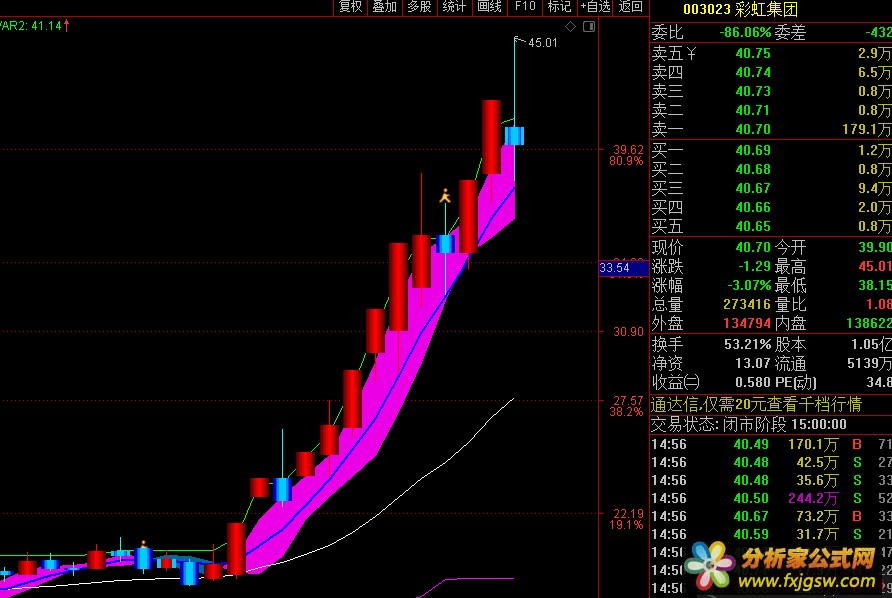Screen dimensions: 892x598
Task: Open the 叠加 overlay option
Action: 385,7
